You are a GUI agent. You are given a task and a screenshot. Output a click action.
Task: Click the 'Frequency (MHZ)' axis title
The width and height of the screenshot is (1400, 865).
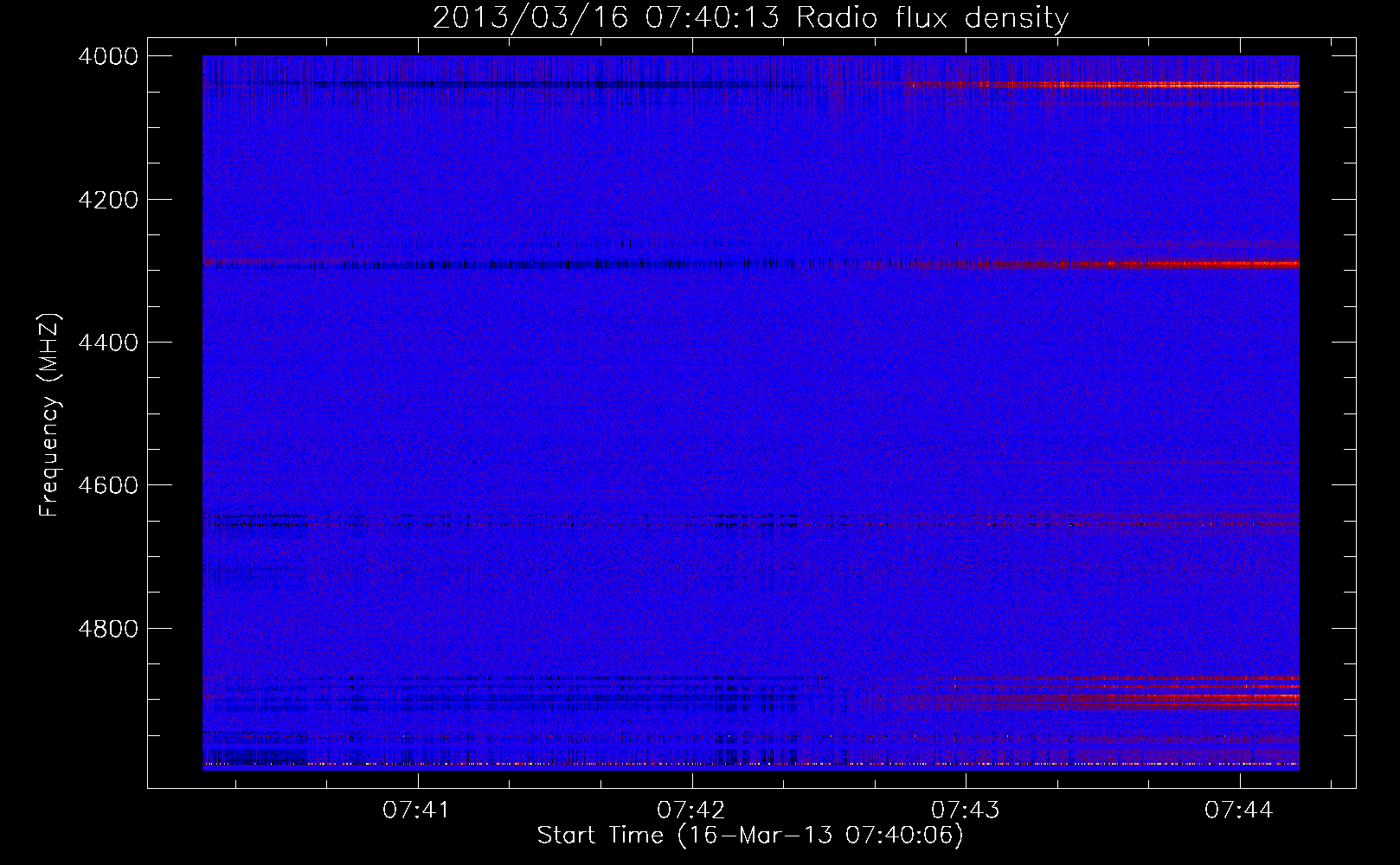pos(50,414)
